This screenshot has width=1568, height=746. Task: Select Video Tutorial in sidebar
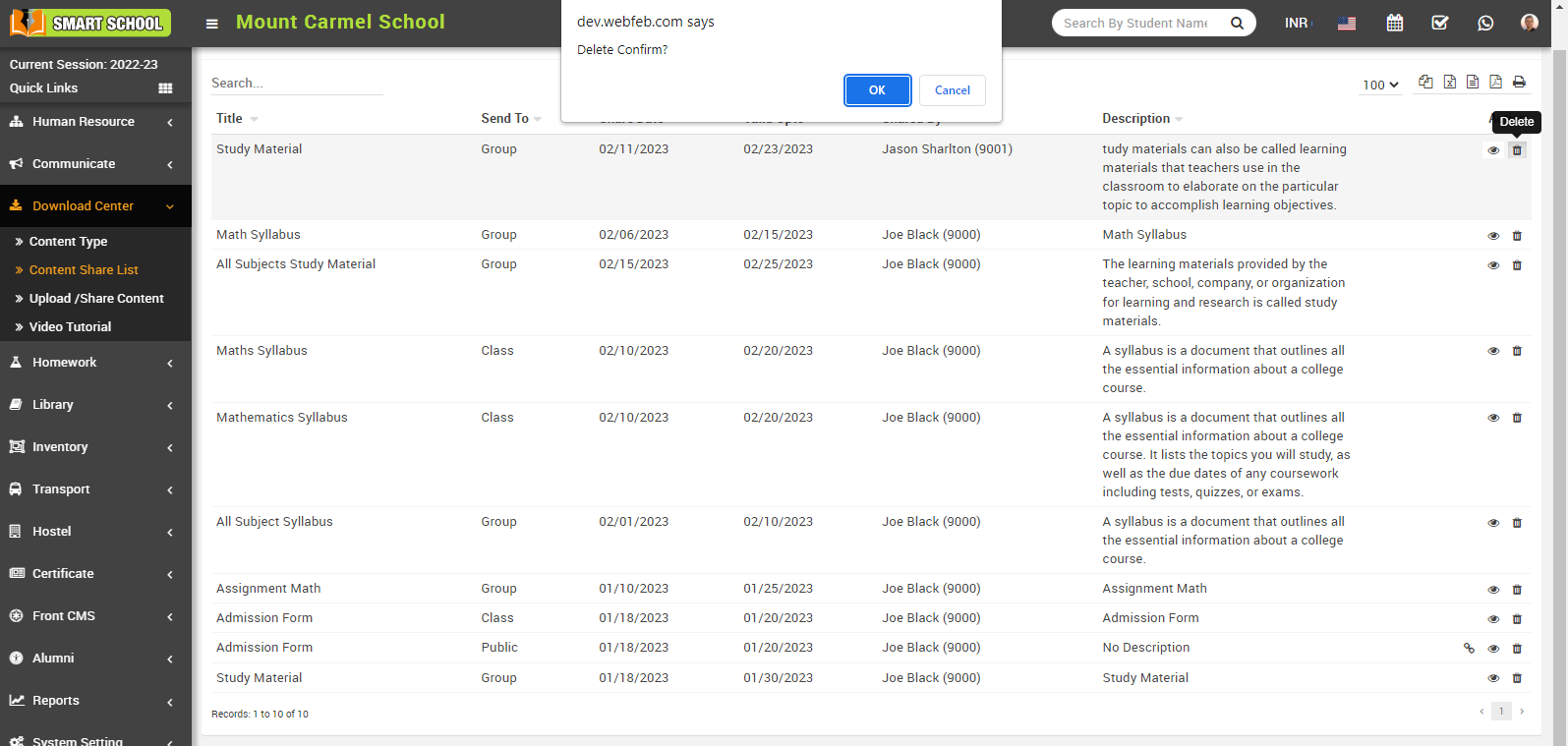pyautogui.click(x=70, y=327)
